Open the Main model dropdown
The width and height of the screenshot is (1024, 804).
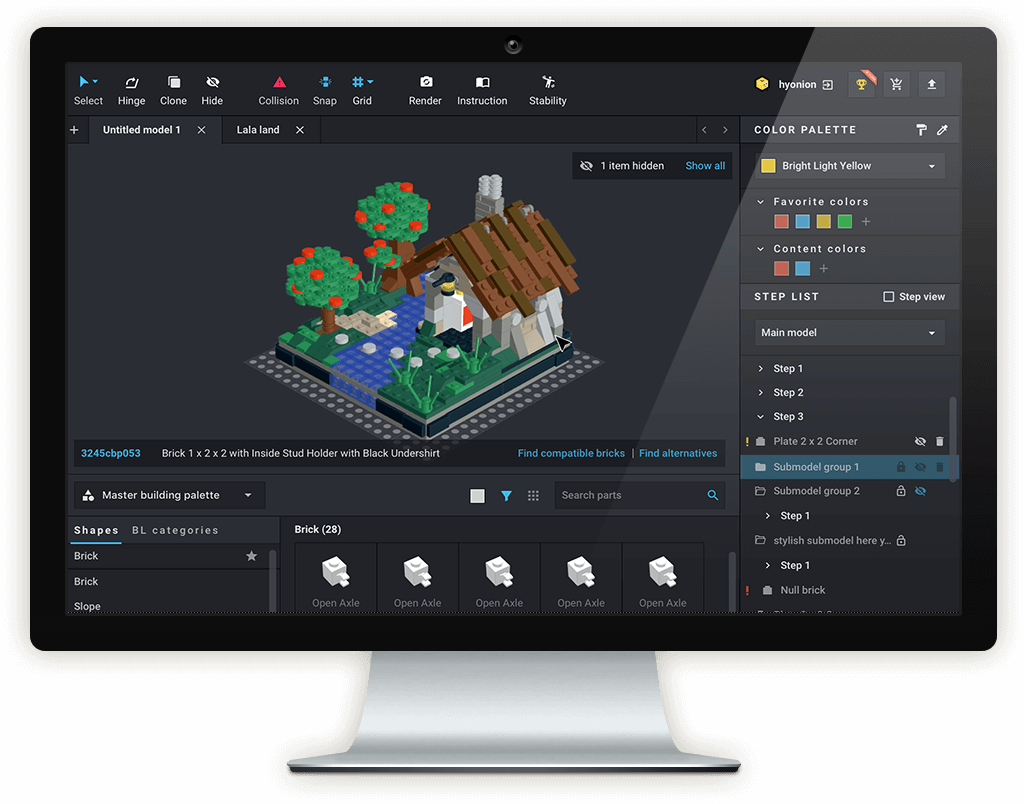click(848, 332)
